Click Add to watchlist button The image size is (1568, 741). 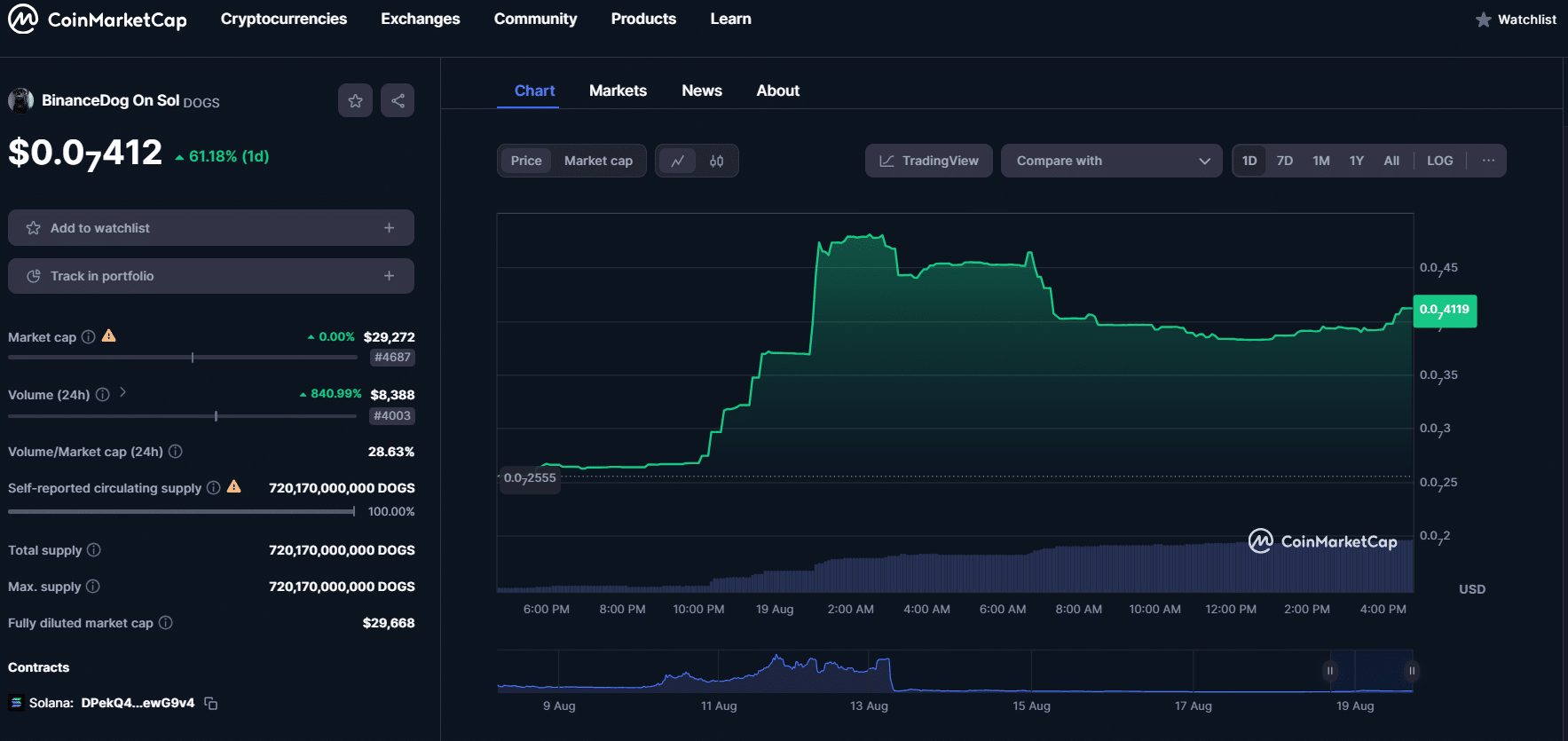(x=211, y=228)
